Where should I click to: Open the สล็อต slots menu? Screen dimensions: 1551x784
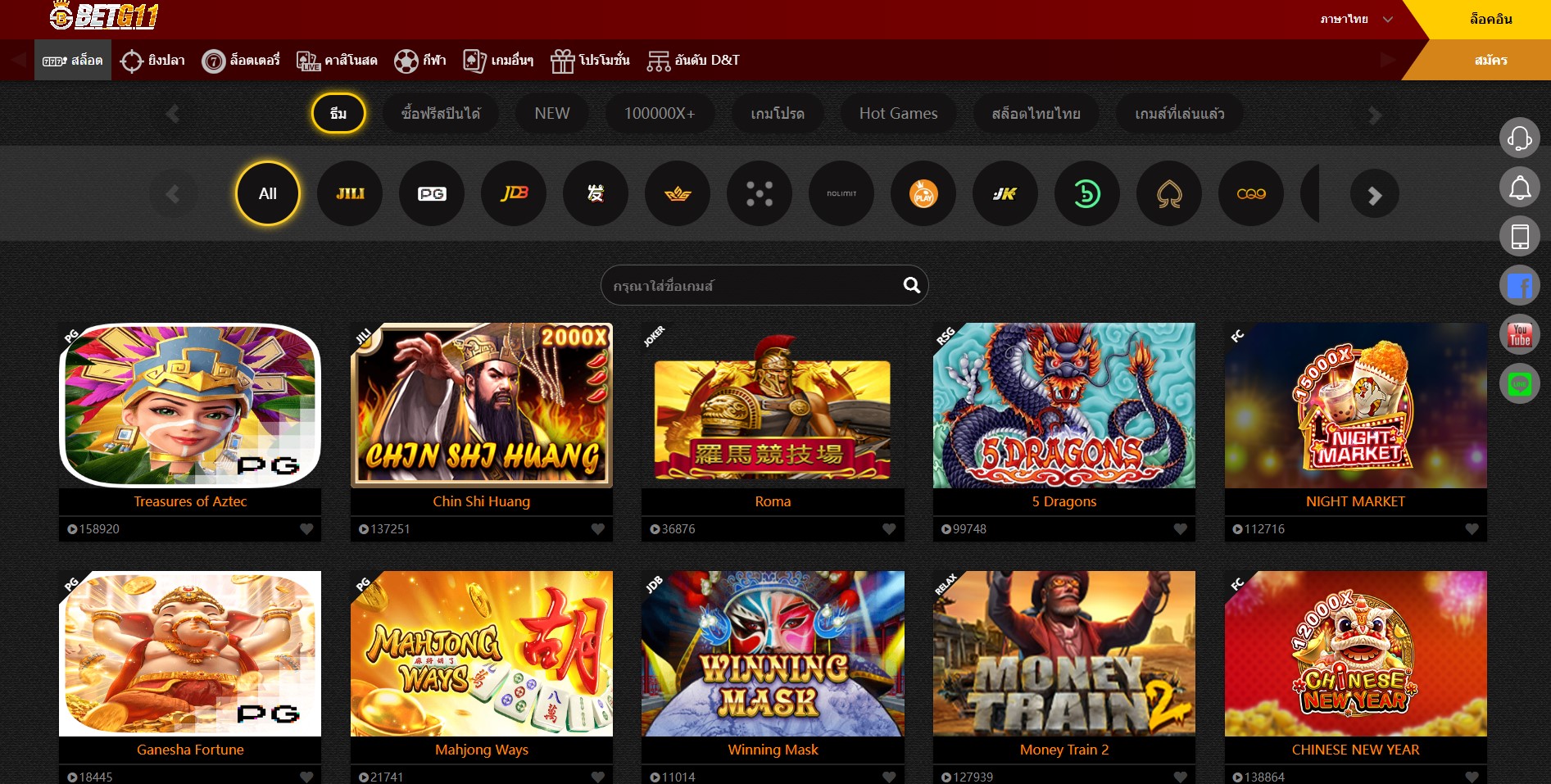pyautogui.click(x=73, y=60)
